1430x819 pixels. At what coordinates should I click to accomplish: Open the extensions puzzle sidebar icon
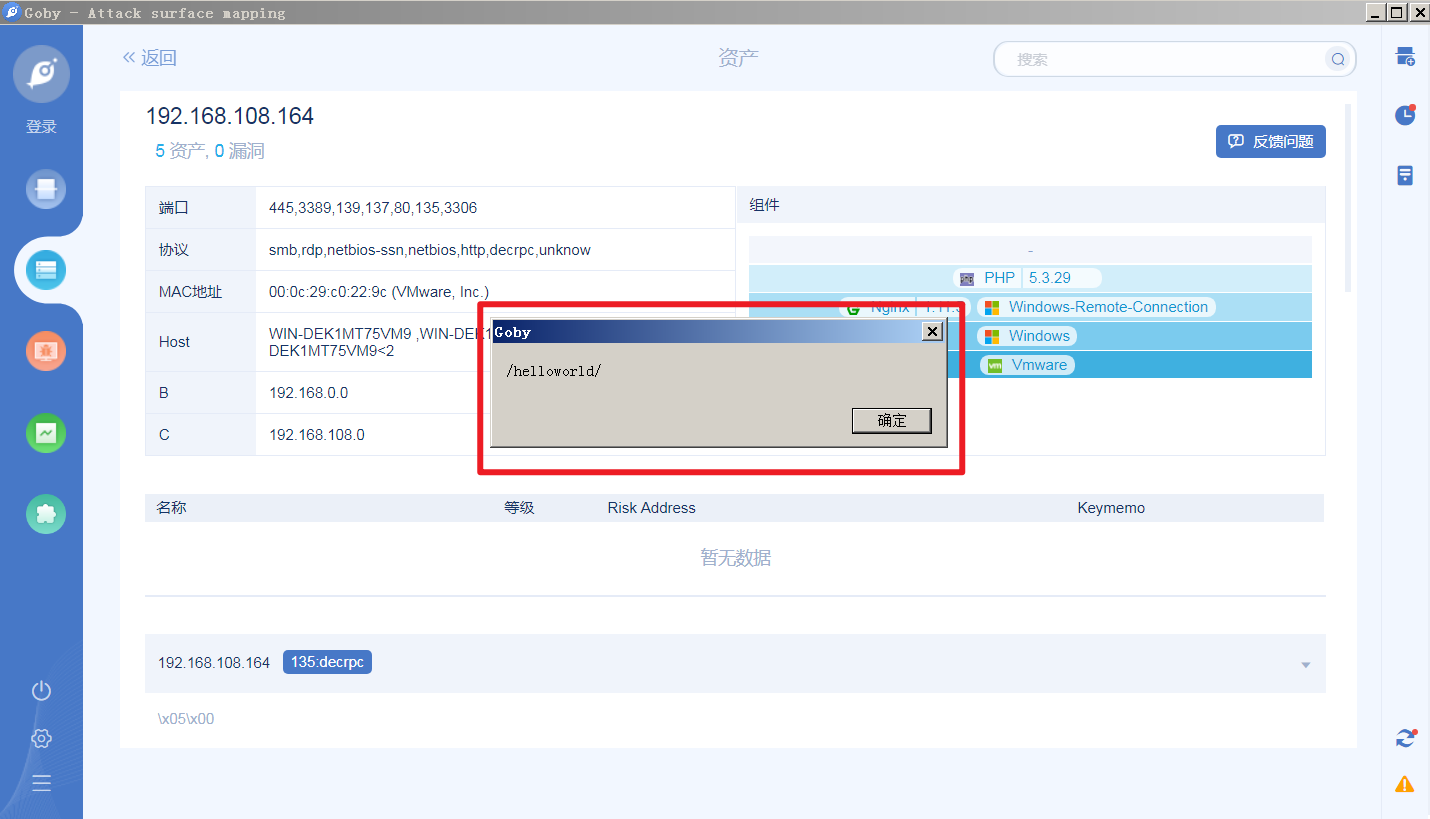[46, 514]
